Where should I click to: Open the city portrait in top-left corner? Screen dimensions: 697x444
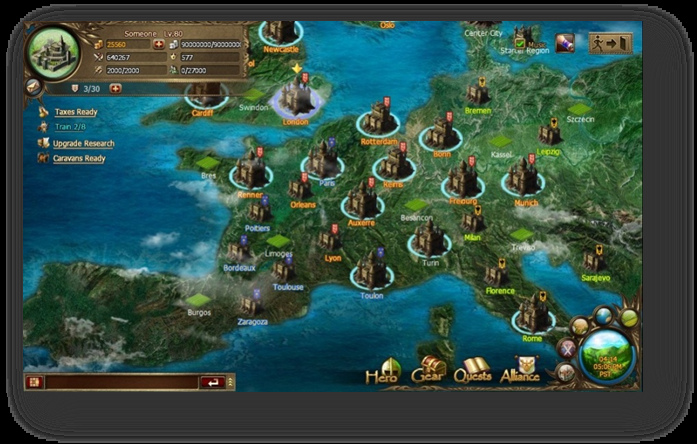54,54
